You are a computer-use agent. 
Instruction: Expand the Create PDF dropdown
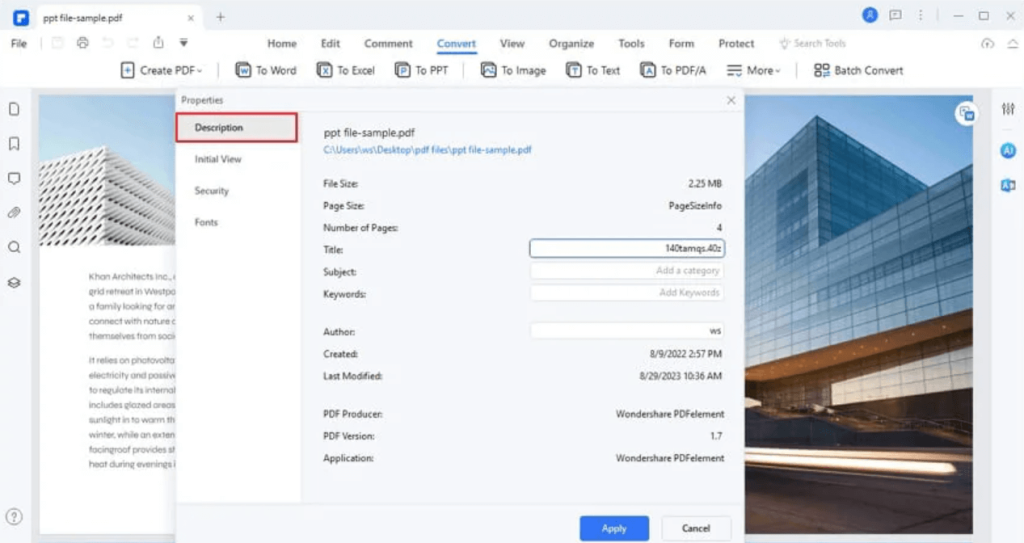(x=161, y=70)
